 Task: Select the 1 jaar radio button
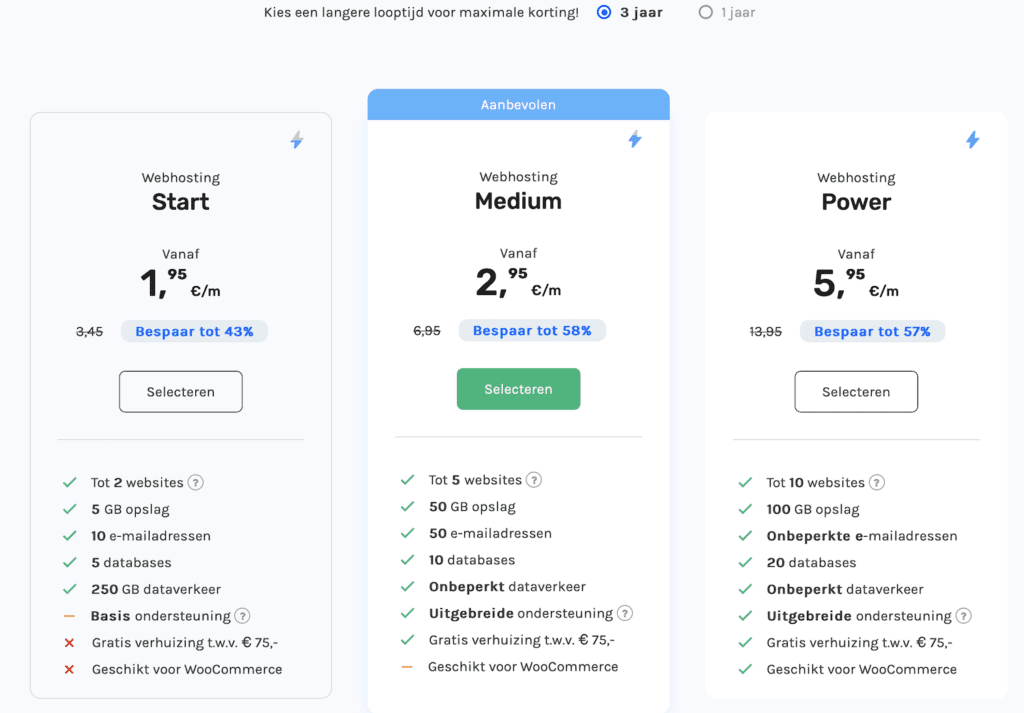[x=706, y=13]
